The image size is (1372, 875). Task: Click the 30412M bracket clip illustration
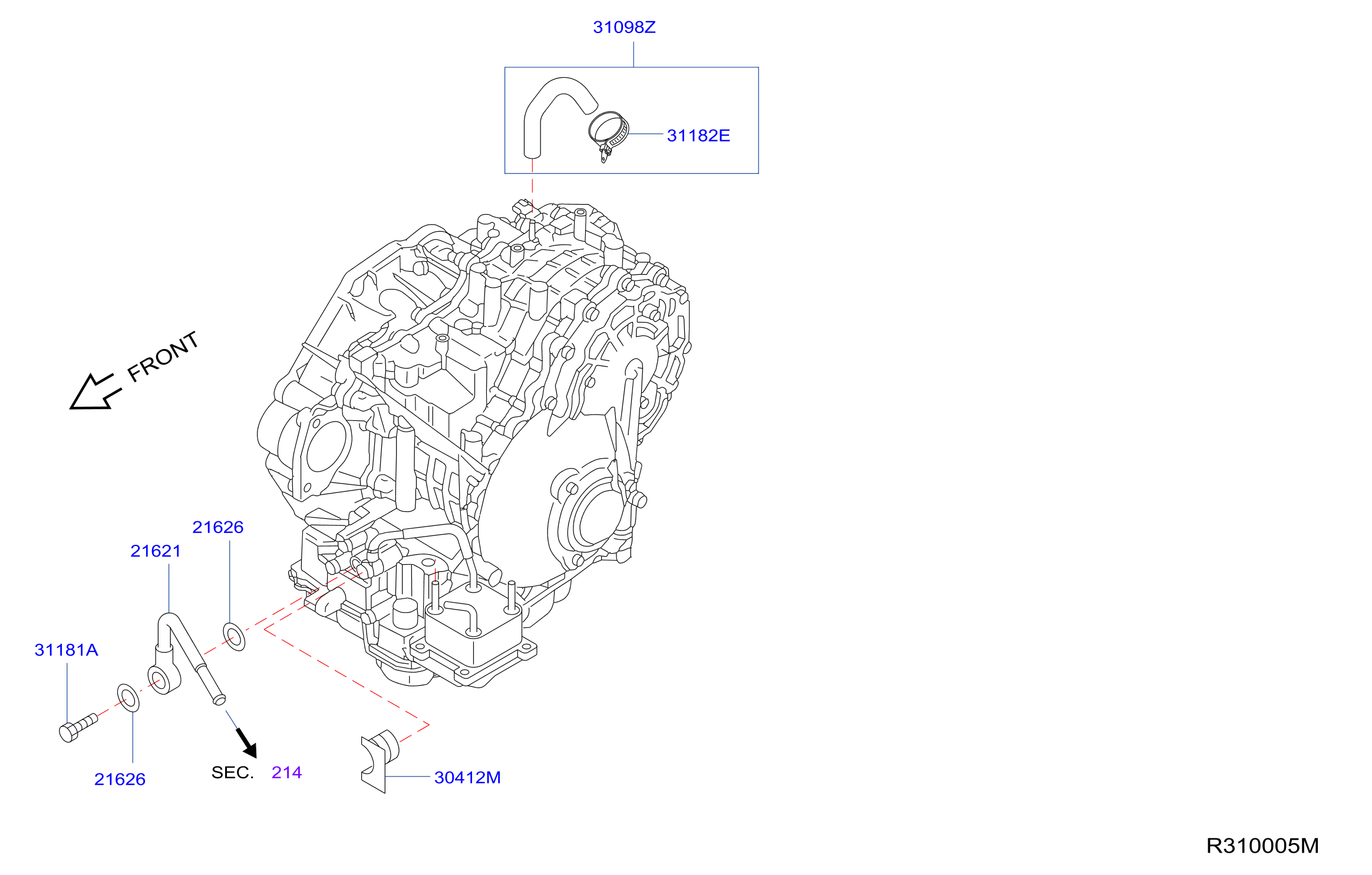pos(380,761)
